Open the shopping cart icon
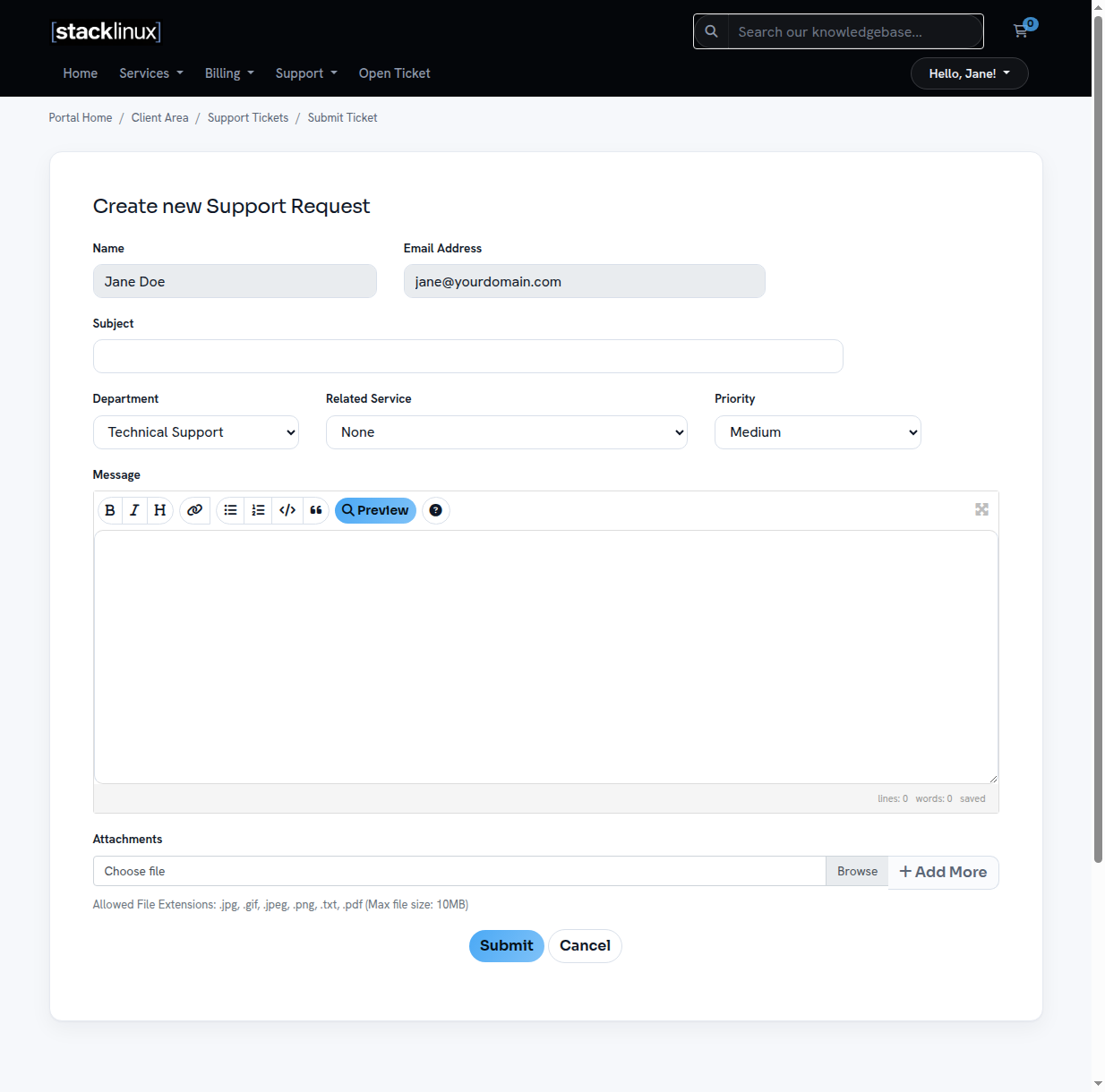This screenshot has height=1092, width=1105. [1021, 30]
